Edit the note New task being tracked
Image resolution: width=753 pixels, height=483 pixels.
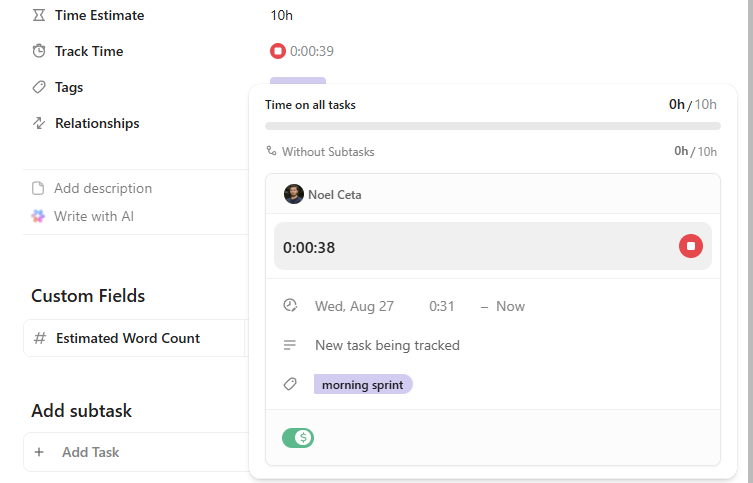tap(387, 345)
